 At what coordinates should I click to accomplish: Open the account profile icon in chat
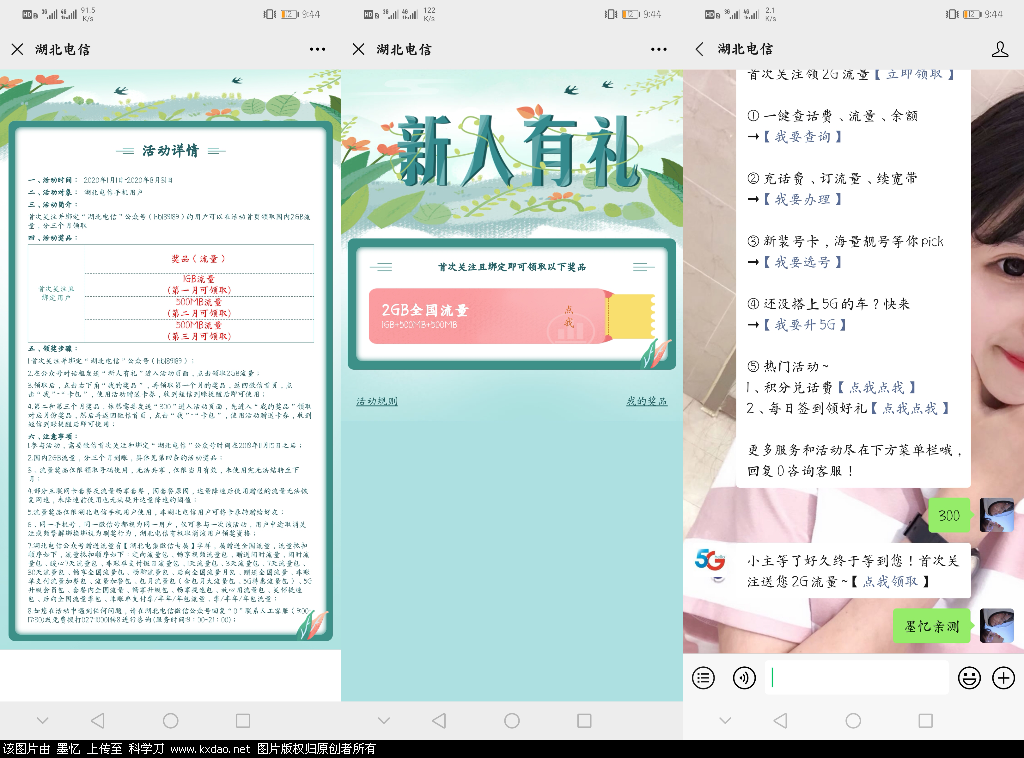(1000, 49)
